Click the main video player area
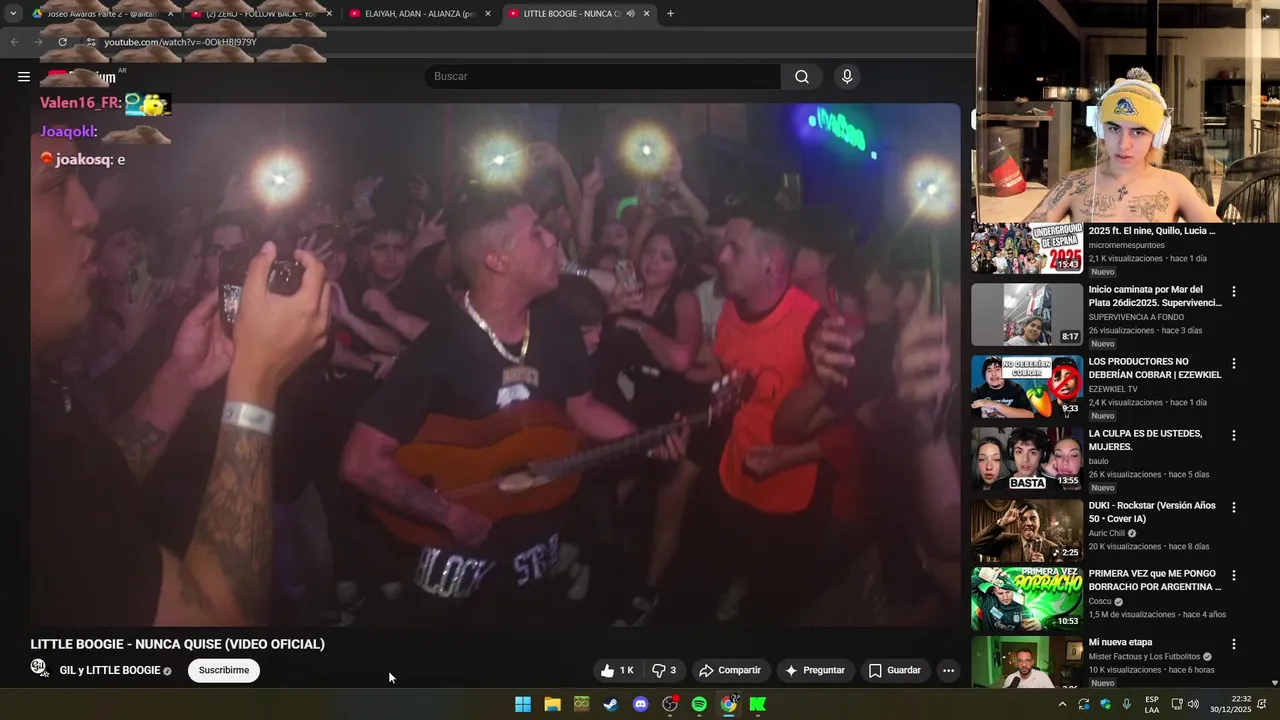The height and width of the screenshot is (720, 1280). [x=495, y=365]
